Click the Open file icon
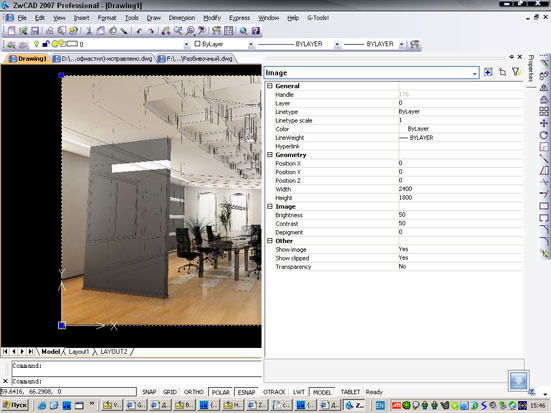 coord(23,31)
